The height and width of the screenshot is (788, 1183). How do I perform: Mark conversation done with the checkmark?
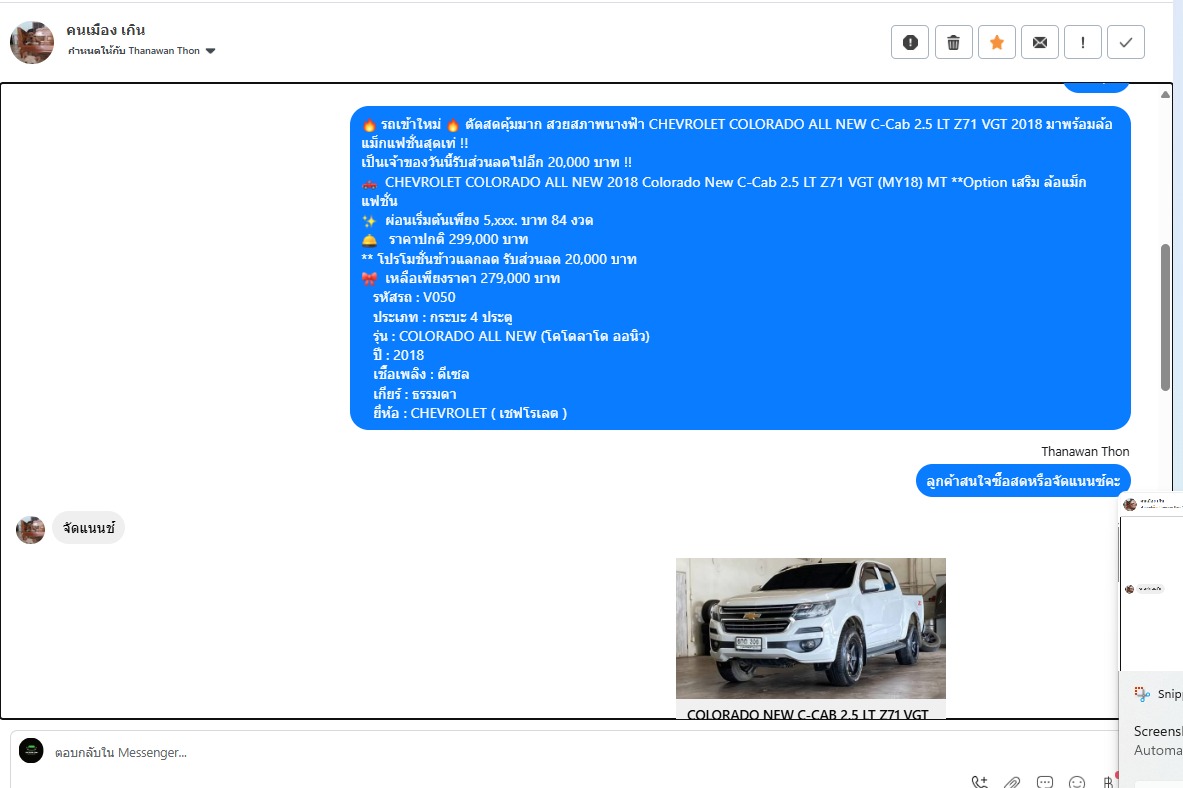(x=1126, y=42)
